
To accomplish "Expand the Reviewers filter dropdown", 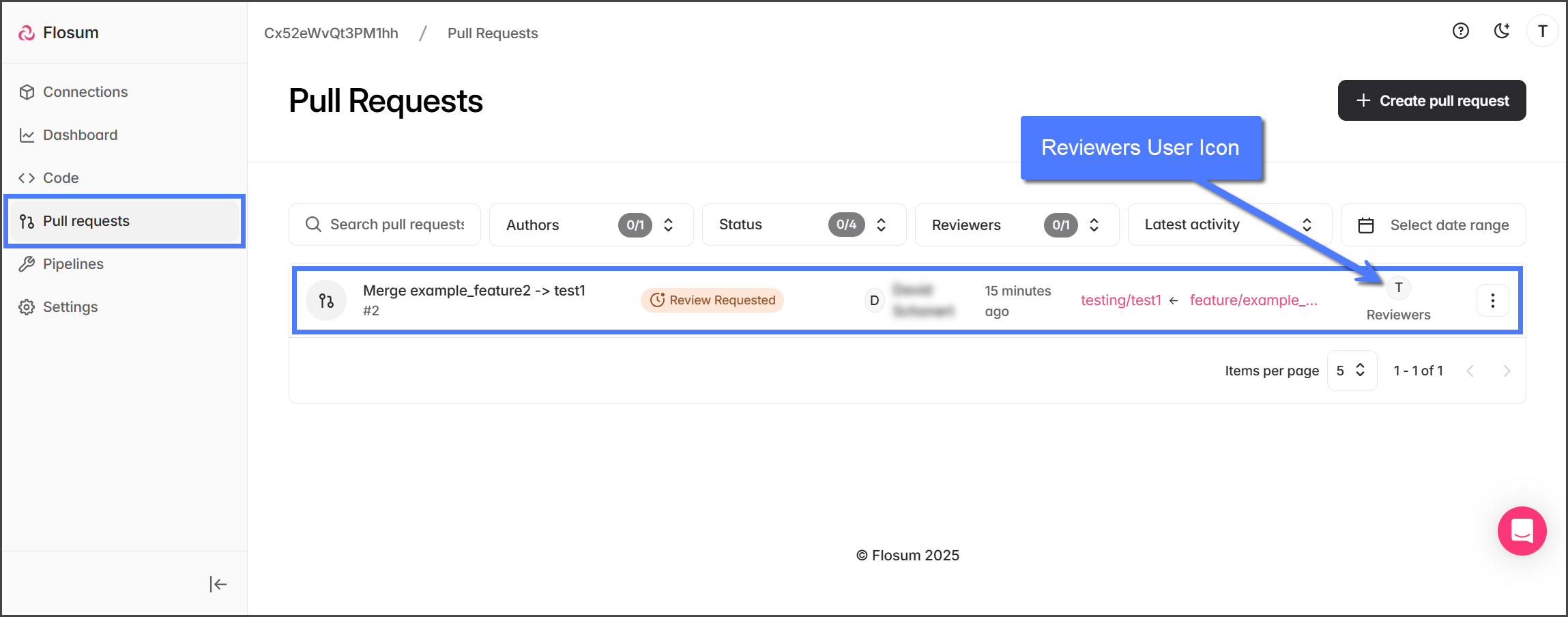I will [x=1017, y=225].
